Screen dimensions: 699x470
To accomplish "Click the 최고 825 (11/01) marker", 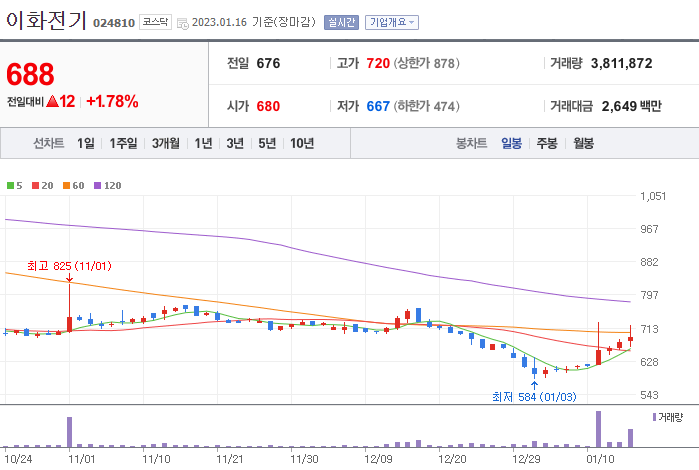I will (x=69, y=266).
